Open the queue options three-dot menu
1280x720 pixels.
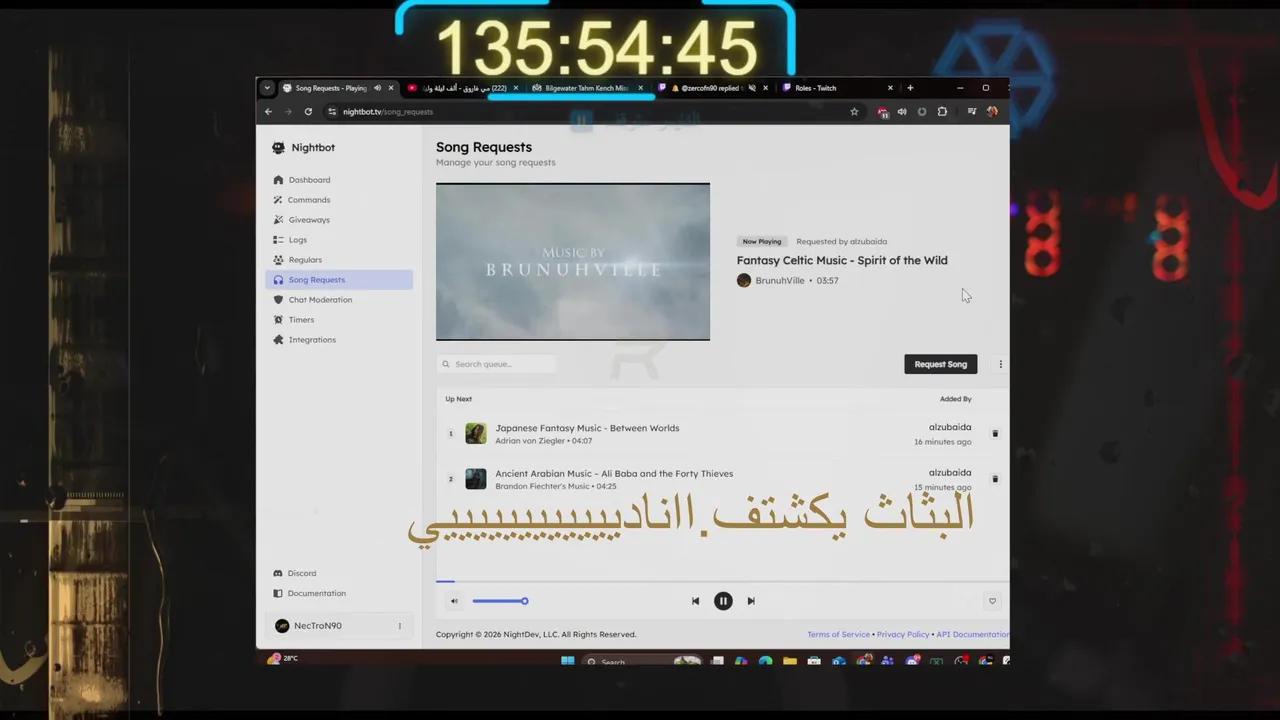pyautogui.click(x=1000, y=364)
